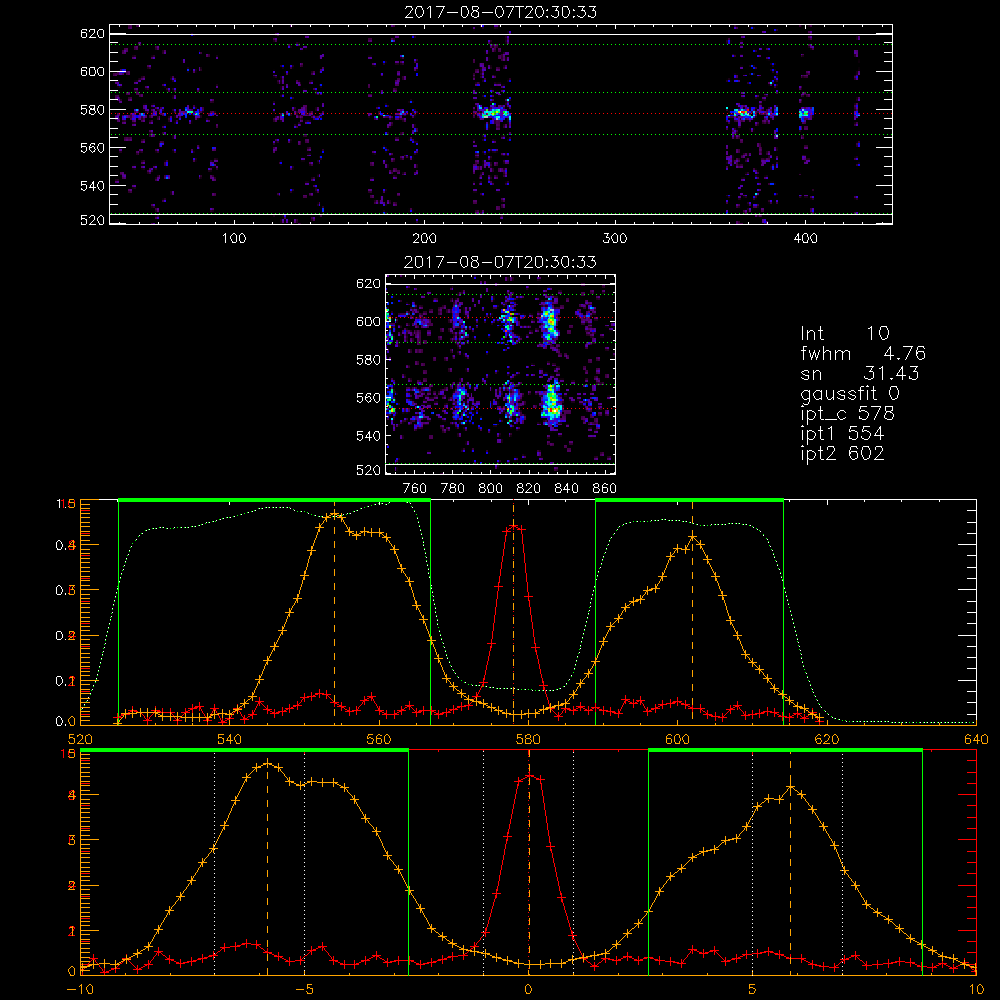Screen dimensions: 1000x1000
Task: Click x-axis label 100 on top spectrogram
Action: (x=234, y=239)
